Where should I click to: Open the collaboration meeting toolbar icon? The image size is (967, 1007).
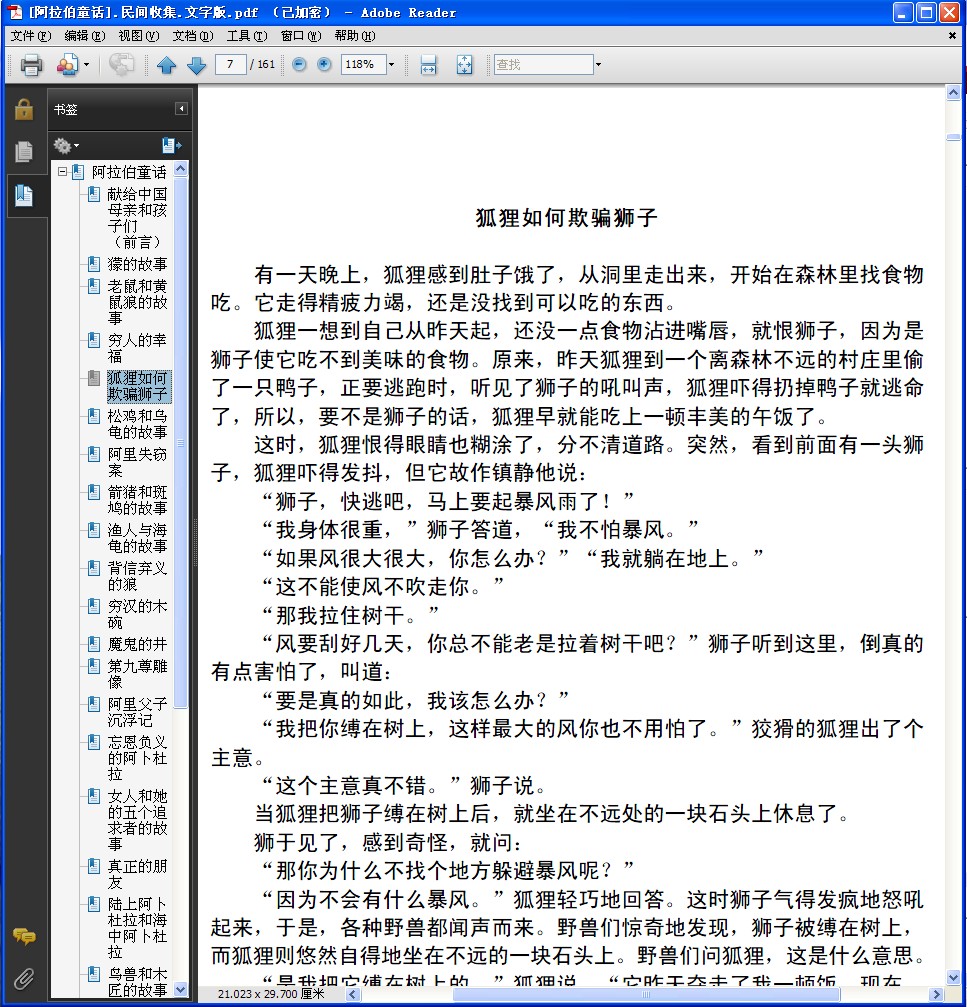[x=67, y=64]
